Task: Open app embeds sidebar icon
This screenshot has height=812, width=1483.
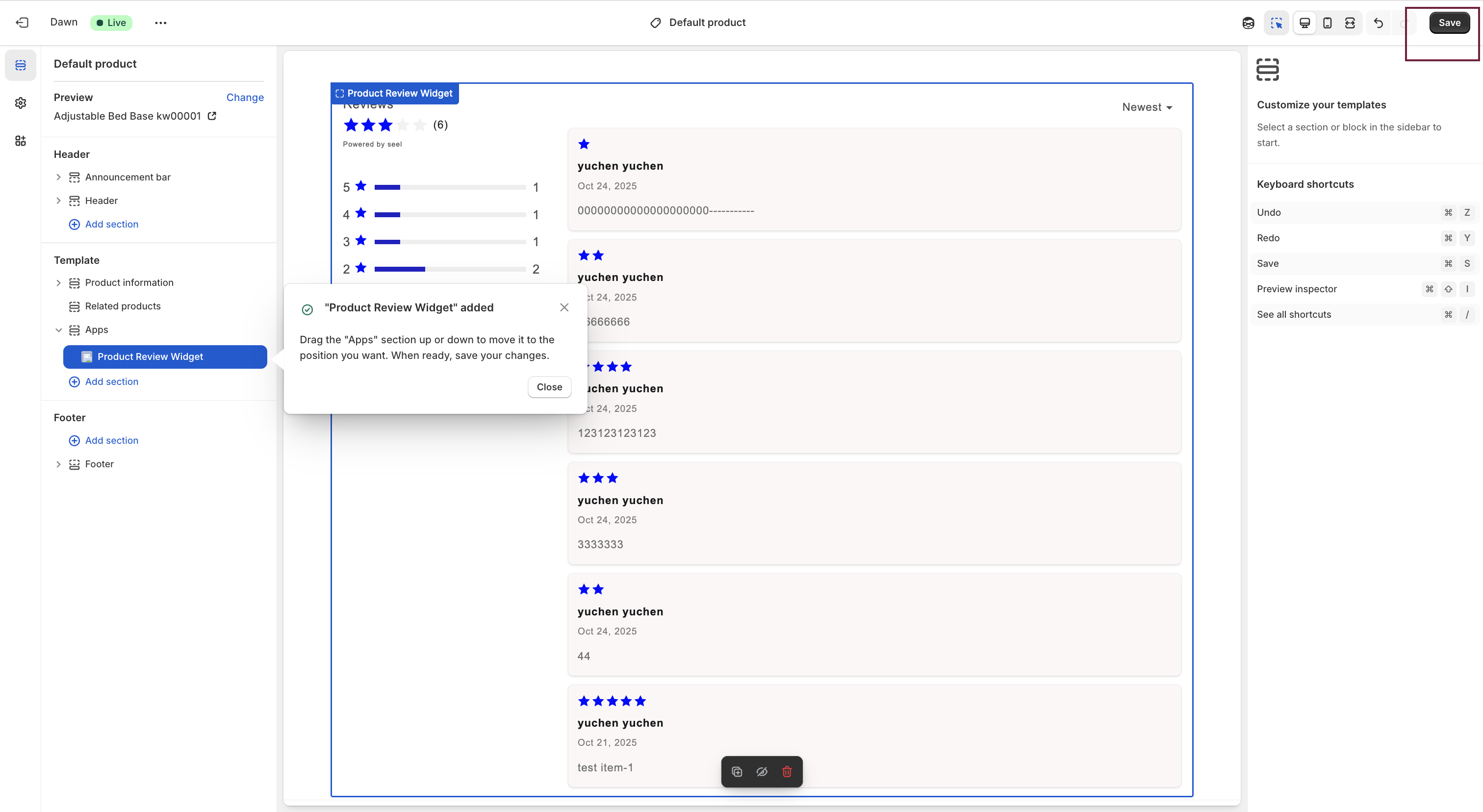Action: (x=21, y=141)
